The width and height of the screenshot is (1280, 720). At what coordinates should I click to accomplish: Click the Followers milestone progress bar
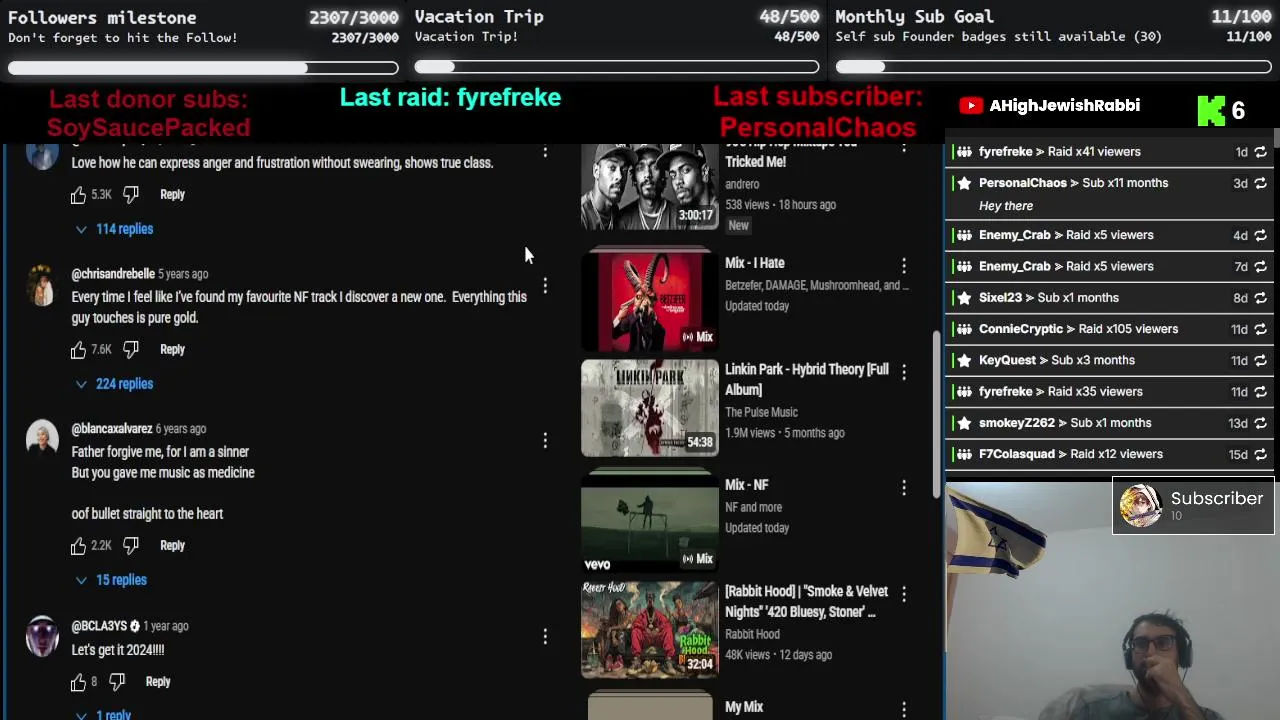coord(203,68)
